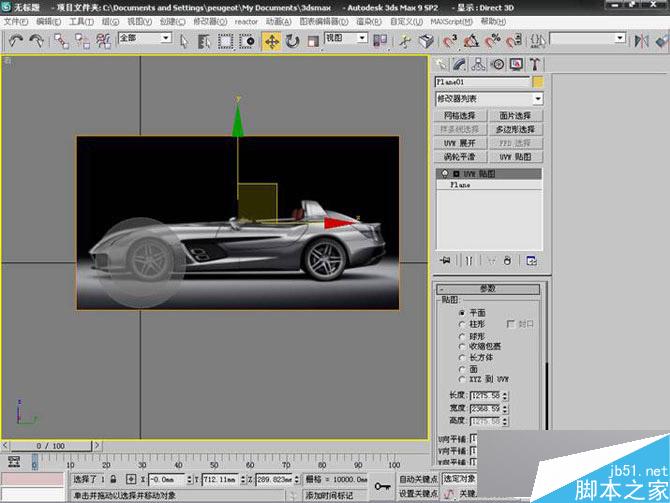Open the 修改器列表 dropdown
This screenshot has width=670, height=503.
(489, 99)
